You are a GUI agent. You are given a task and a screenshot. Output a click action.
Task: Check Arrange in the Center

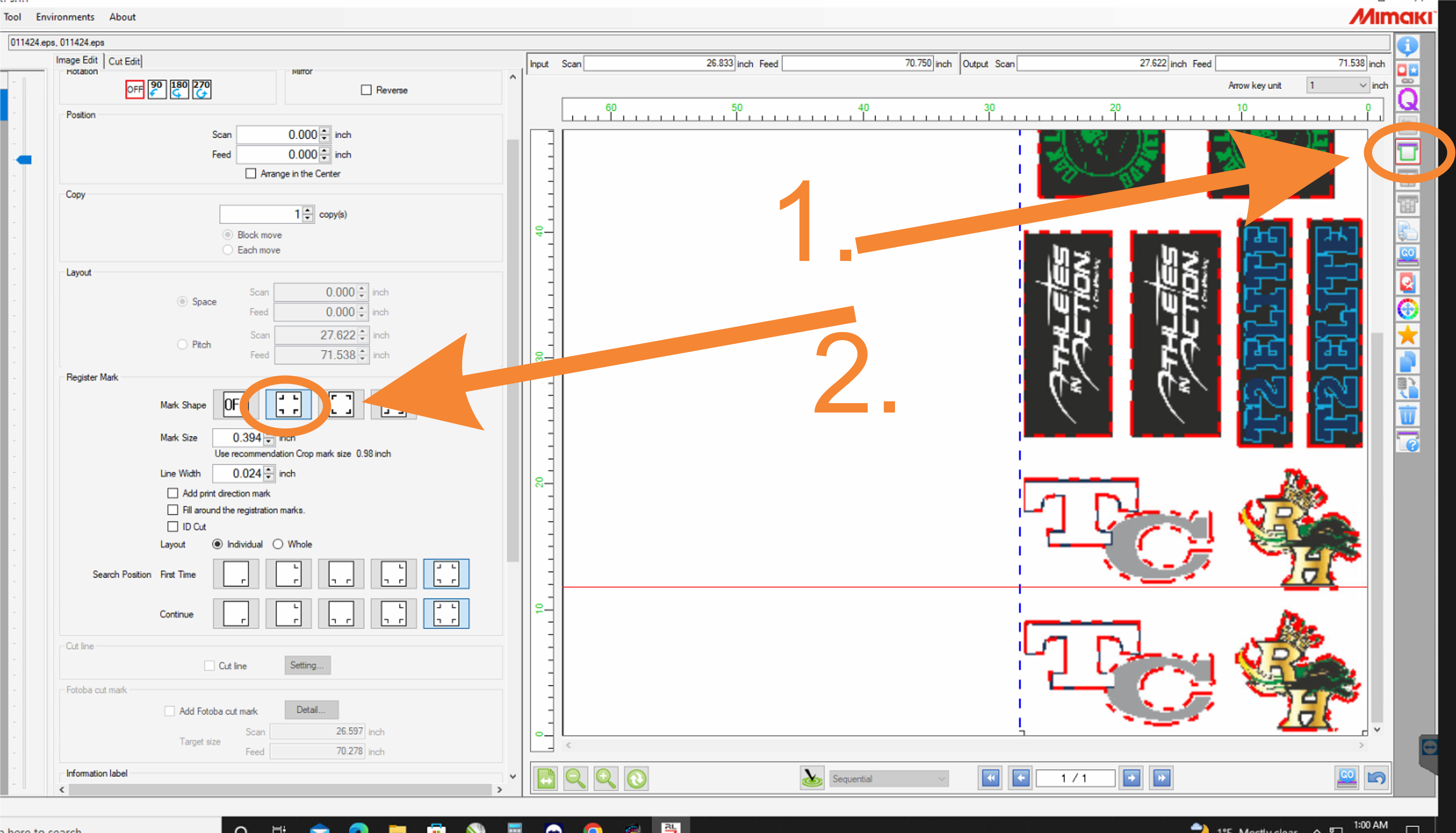pos(250,173)
